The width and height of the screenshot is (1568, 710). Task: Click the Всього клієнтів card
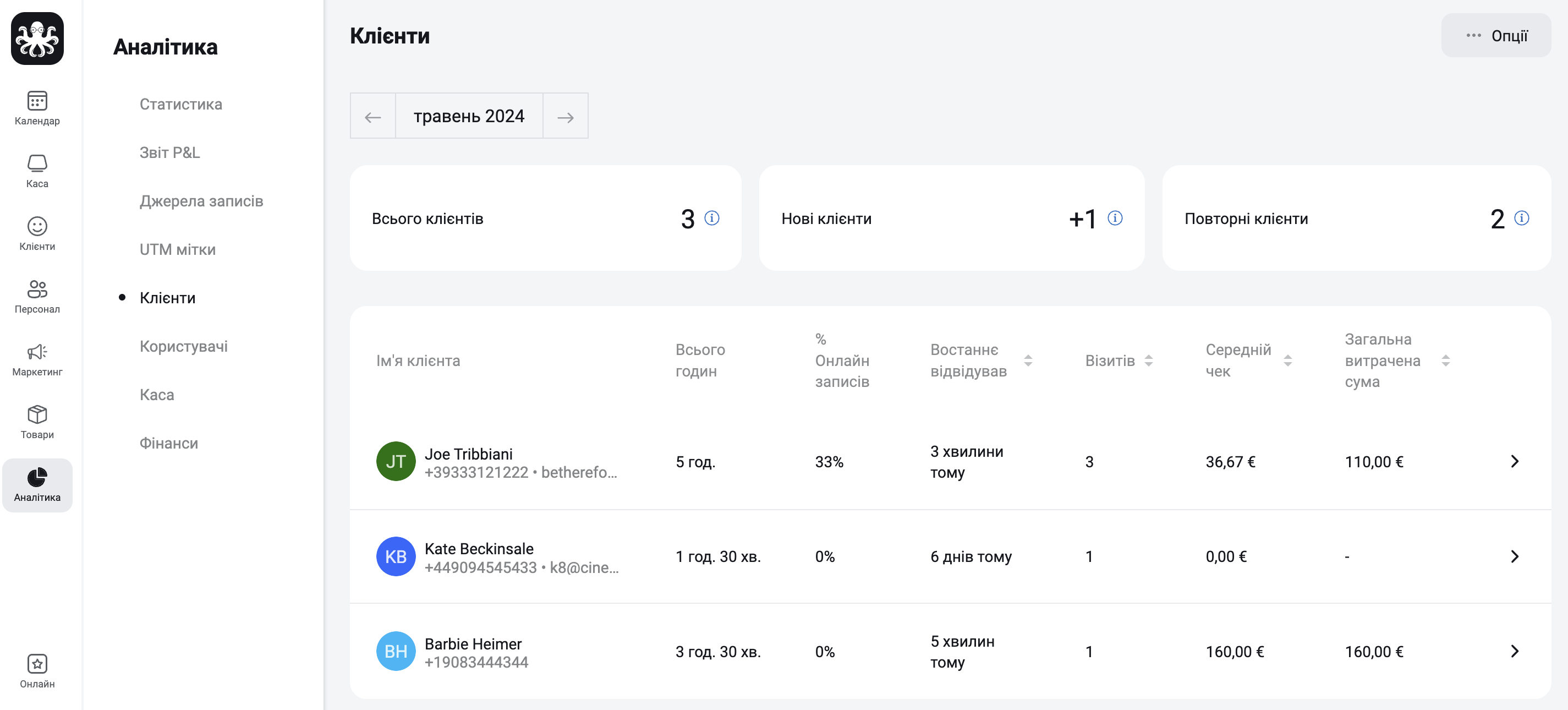545,218
